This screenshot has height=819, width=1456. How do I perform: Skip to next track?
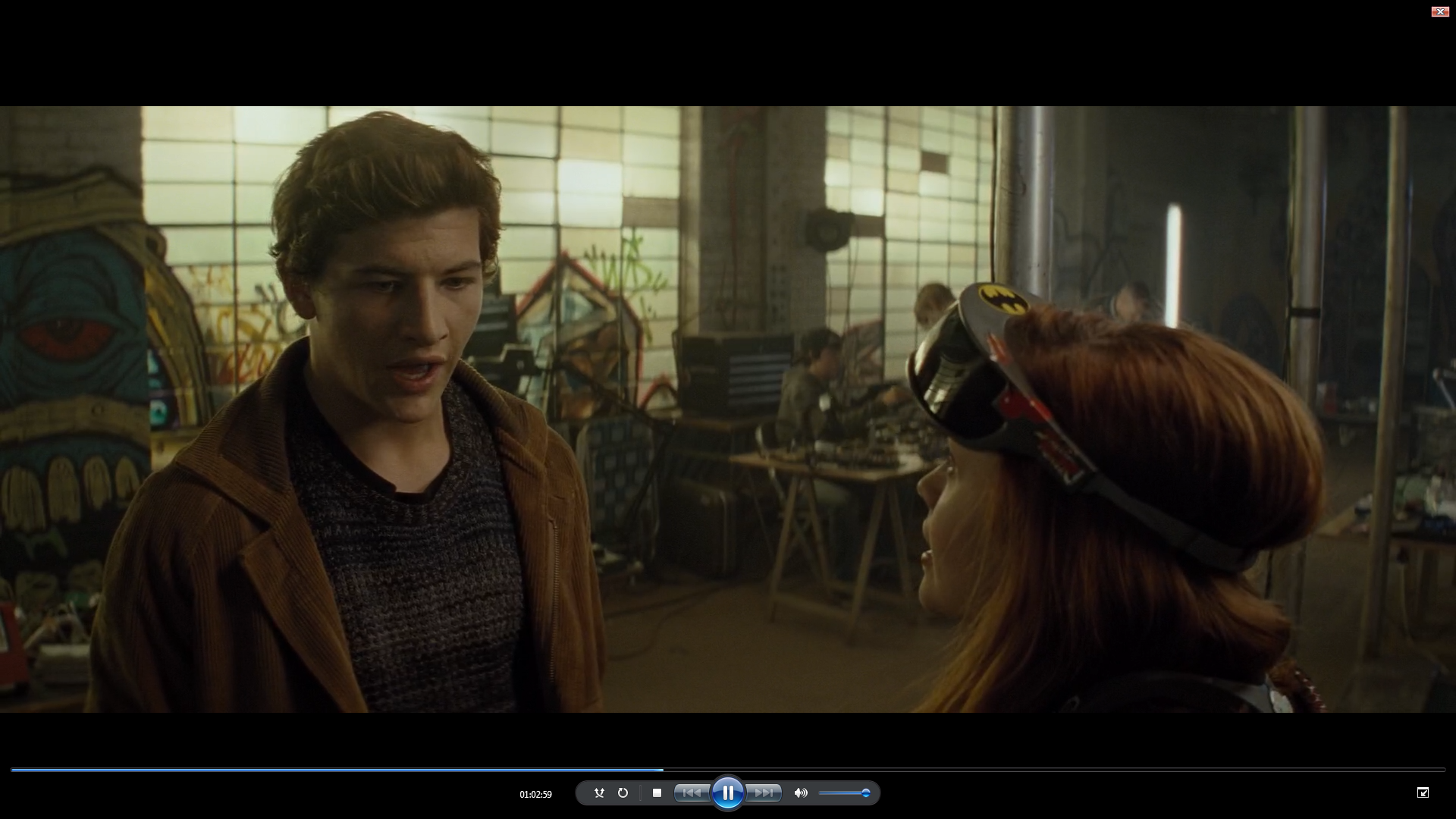764,793
